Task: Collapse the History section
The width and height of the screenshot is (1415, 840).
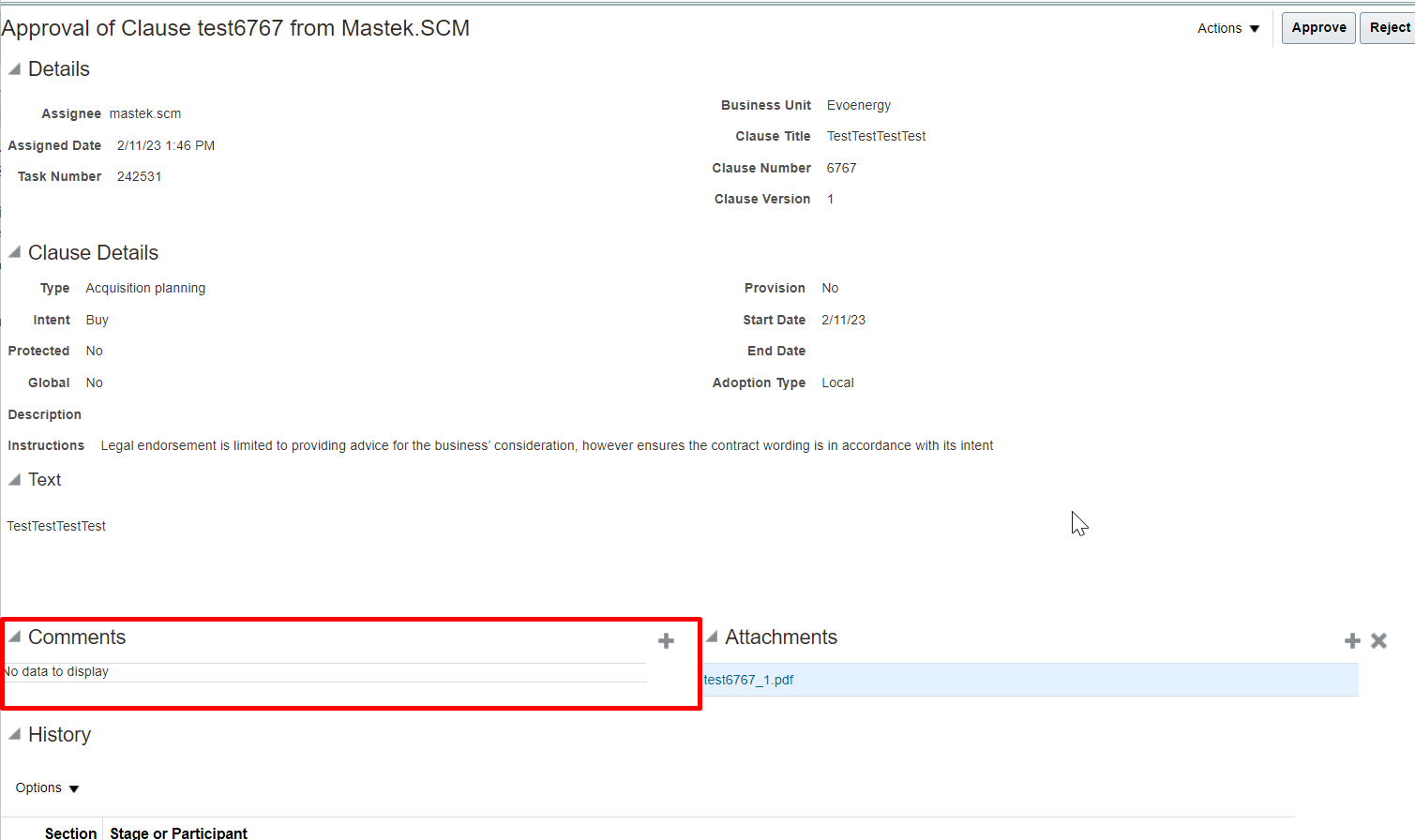Action: point(13,733)
